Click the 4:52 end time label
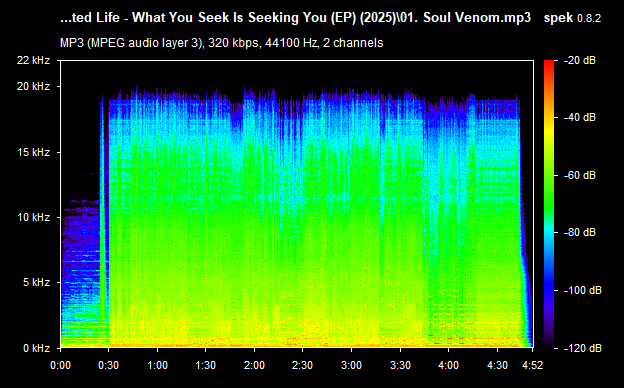The image size is (624, 388). point(532,365)
